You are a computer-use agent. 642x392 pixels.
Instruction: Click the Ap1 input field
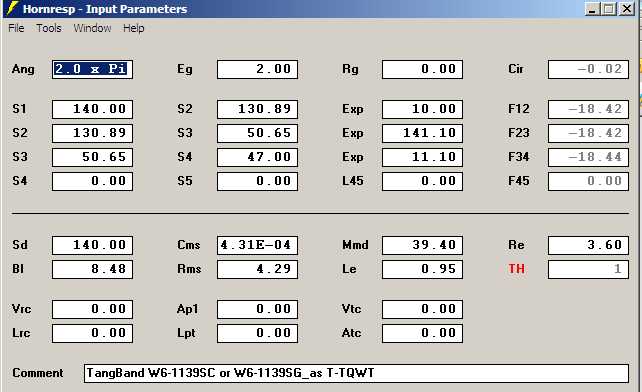click(x=257, y=309)
